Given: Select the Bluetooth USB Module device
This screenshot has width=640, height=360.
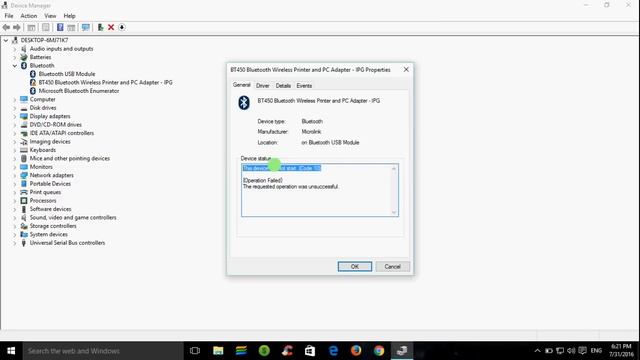Looking at the screenshot, I should (67, 74).
